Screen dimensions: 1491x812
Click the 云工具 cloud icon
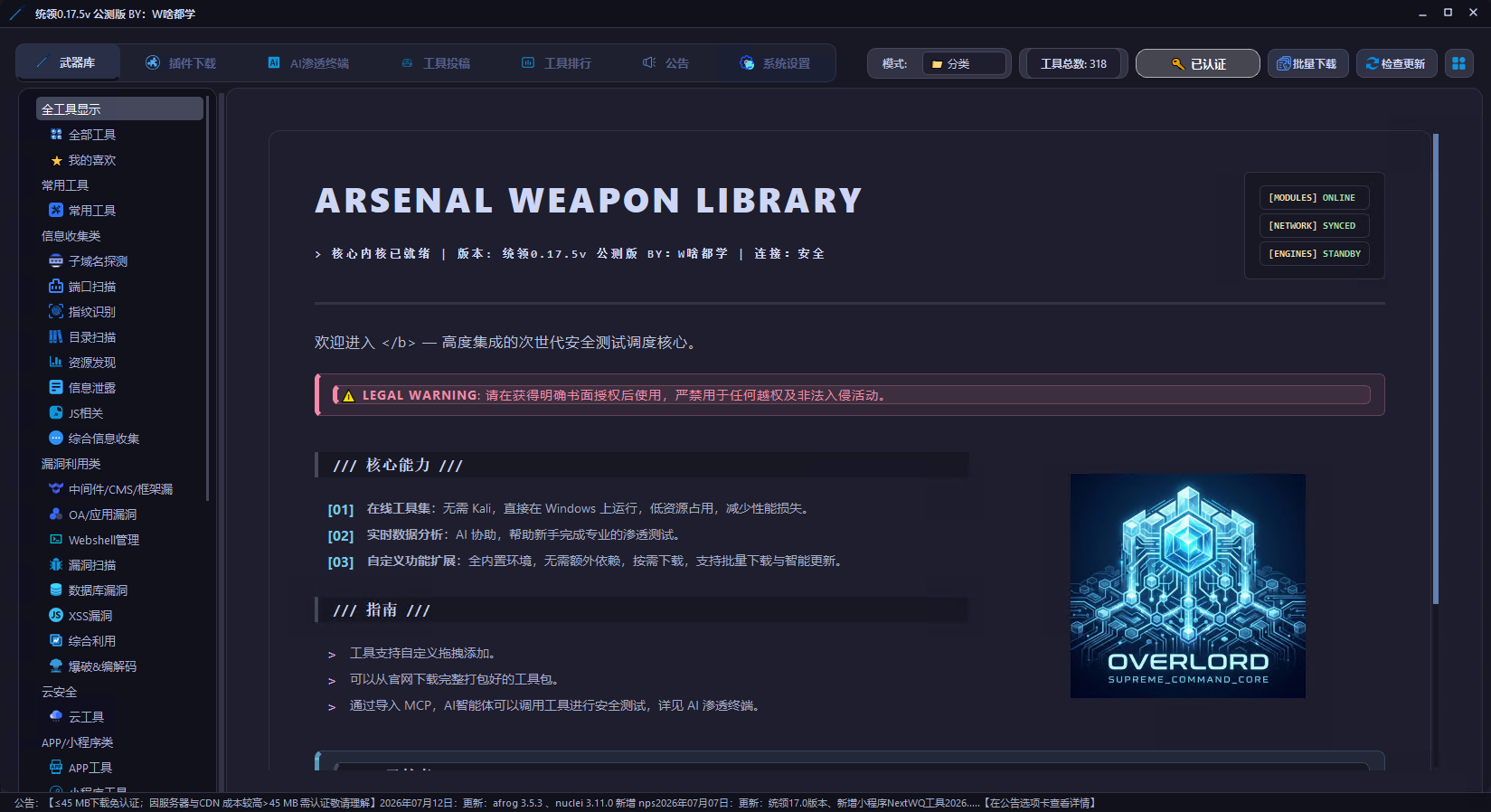(56, 716)
